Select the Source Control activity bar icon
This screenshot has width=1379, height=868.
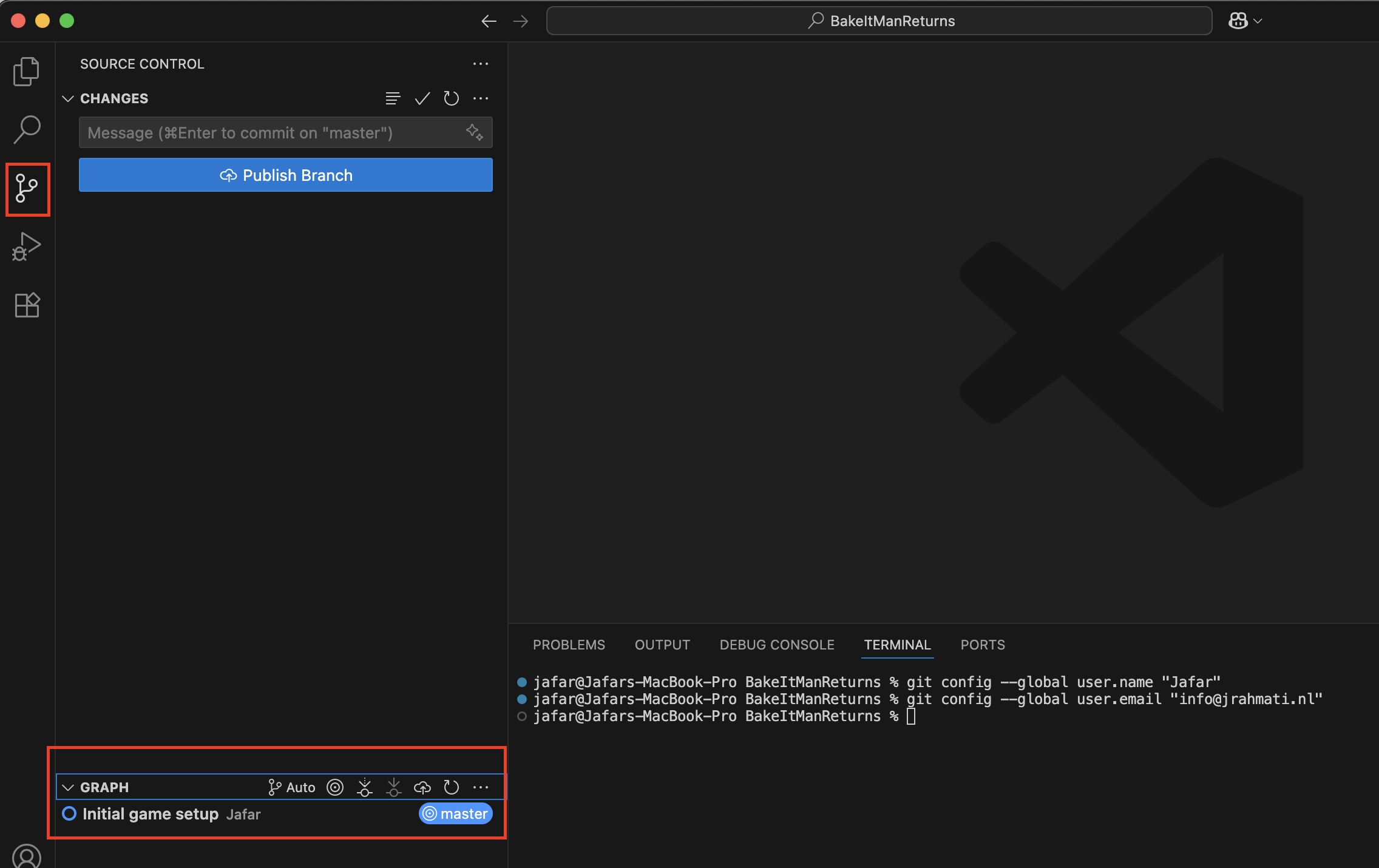coord(27,189)
